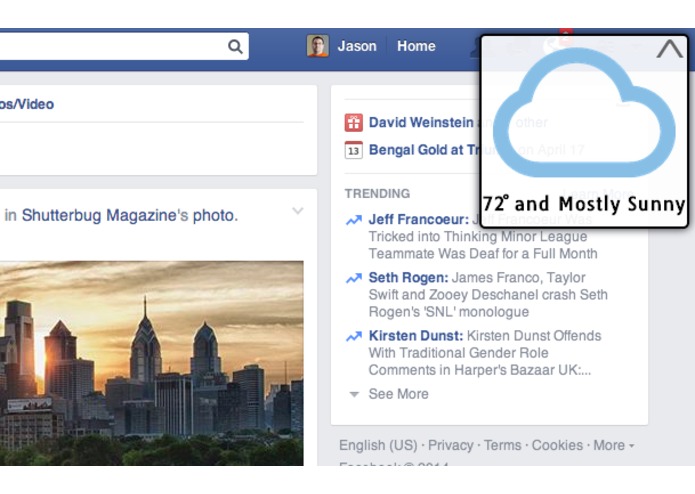Open the Home tab
695x494 pixels.
click(416, 46)
